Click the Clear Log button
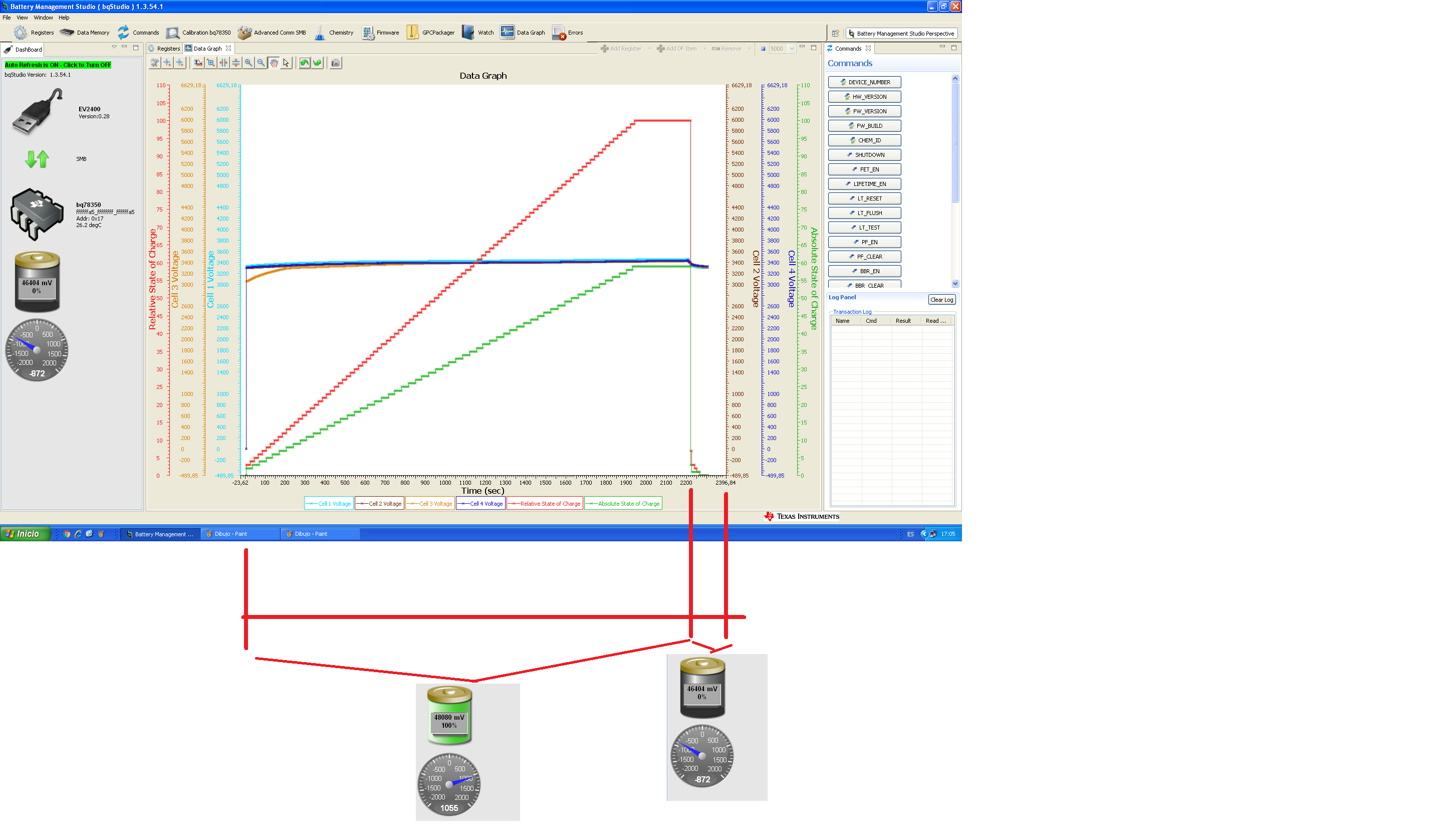The width and height of the screenshot is (1456, 837). (942, 300)
